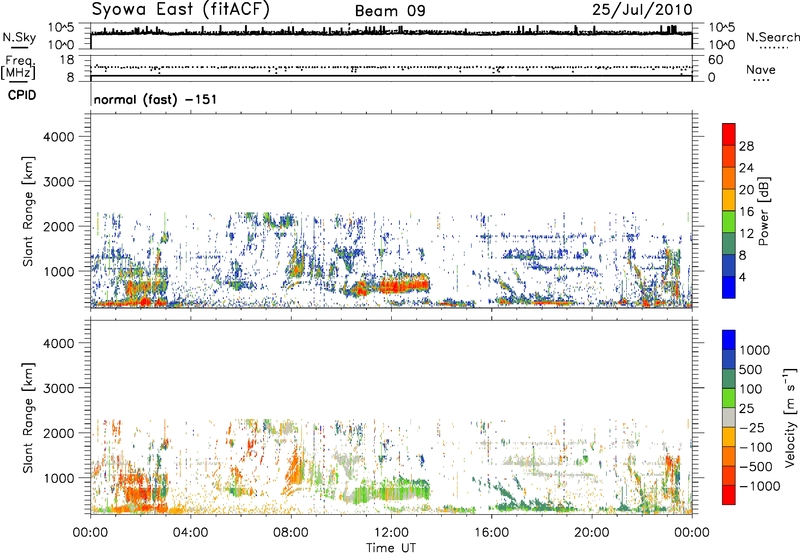
Task: Pick the teal 100–500 Velocity colorbar segment
Action: [729, 379]
